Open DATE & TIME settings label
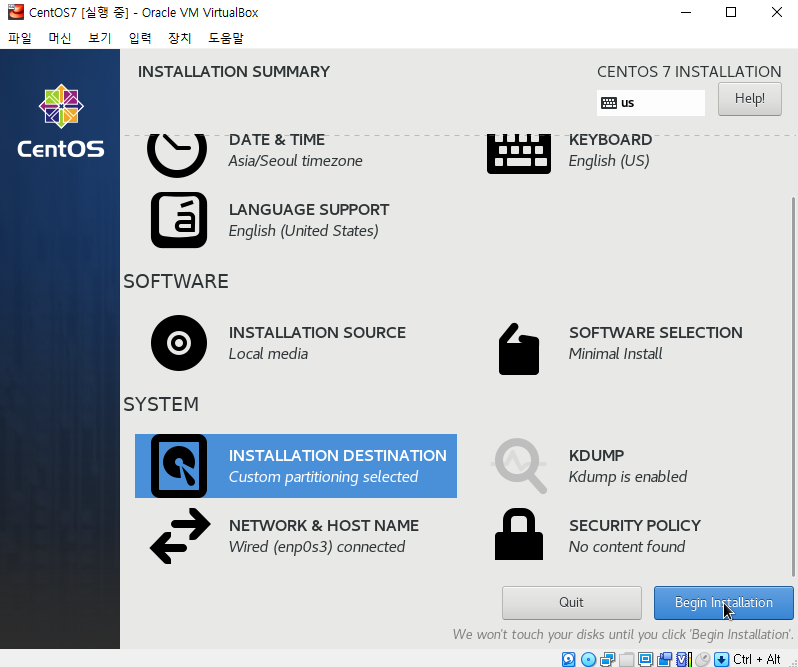The image size is (798, 667). click(276, 140)
